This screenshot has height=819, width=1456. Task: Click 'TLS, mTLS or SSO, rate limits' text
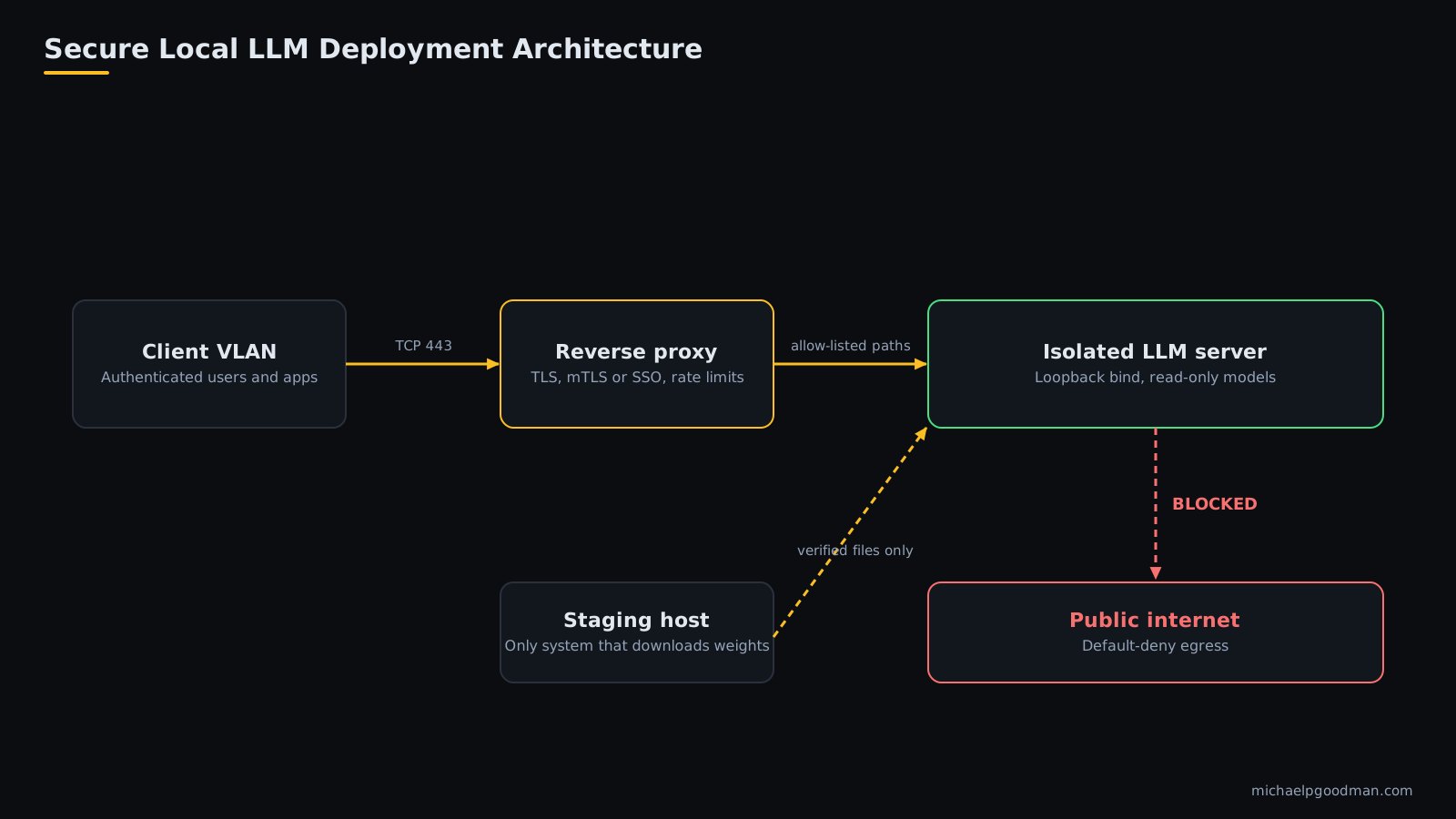point(637,378)
